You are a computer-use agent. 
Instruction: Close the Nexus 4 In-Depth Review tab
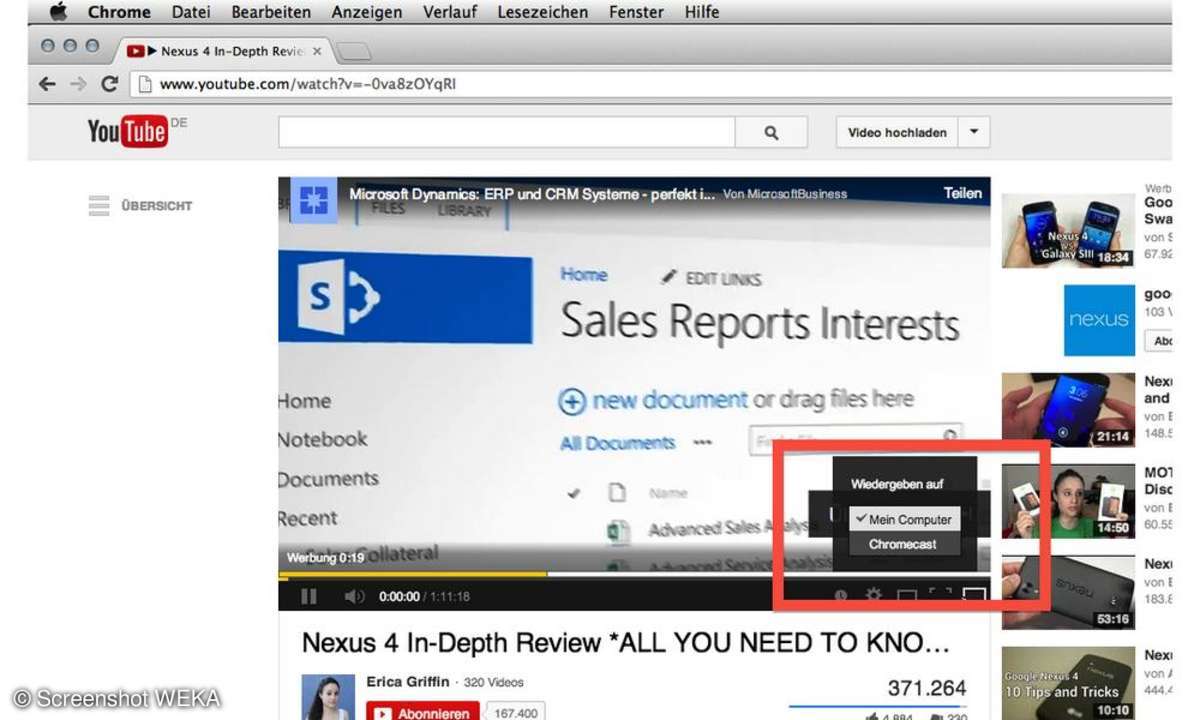click(317, 50)
